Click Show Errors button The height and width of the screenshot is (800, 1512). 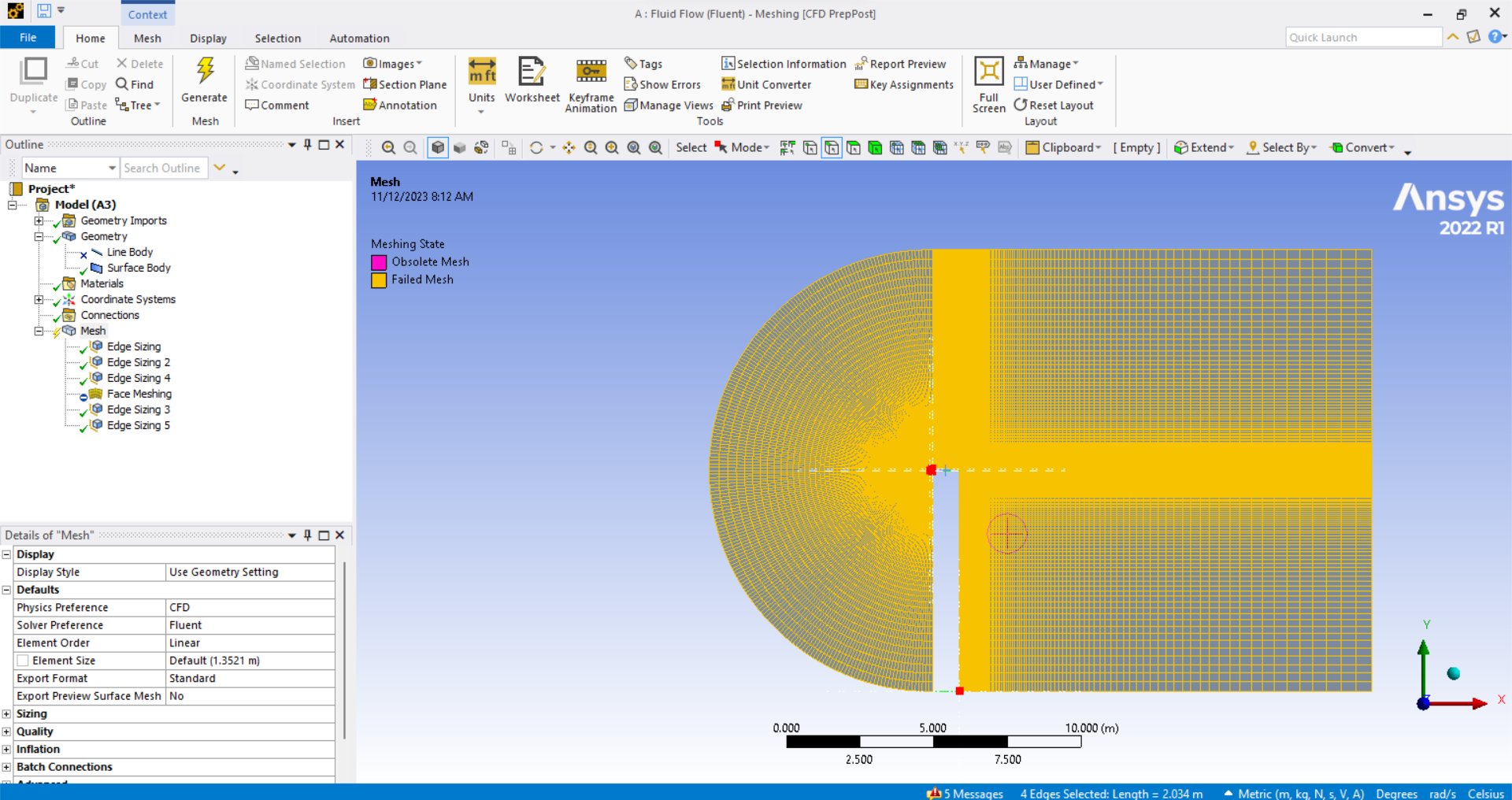pos(662,84)
